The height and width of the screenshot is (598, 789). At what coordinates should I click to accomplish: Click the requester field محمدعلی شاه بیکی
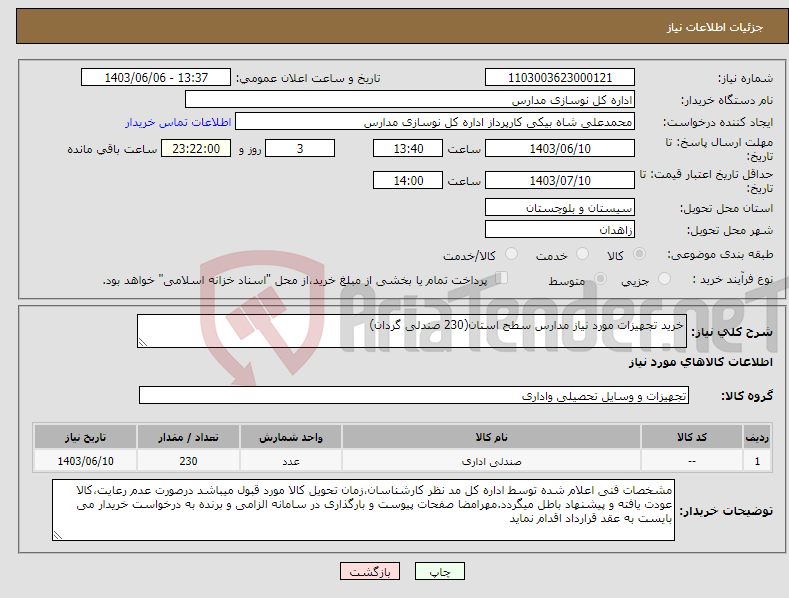point(435,122)
